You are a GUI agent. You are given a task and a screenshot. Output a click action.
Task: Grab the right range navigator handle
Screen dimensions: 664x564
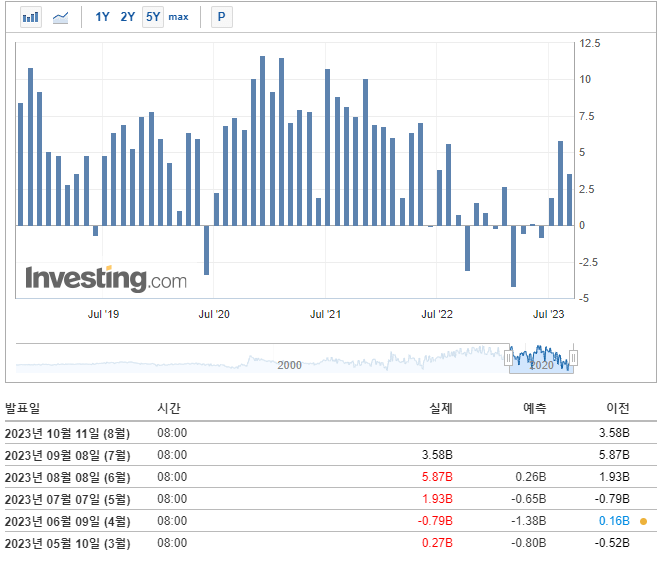(573, 358)
